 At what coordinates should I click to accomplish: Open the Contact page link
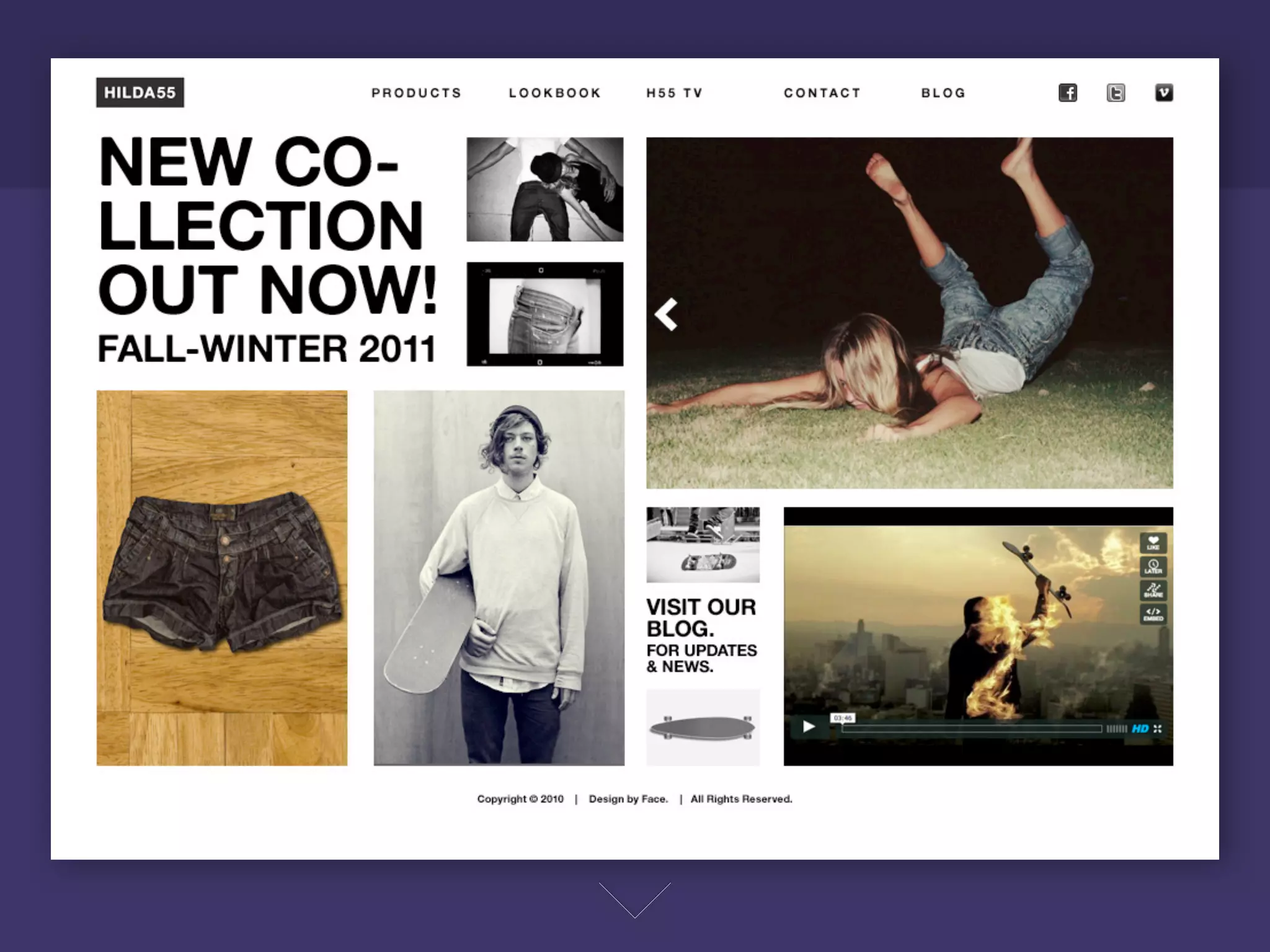pos(822,93)
